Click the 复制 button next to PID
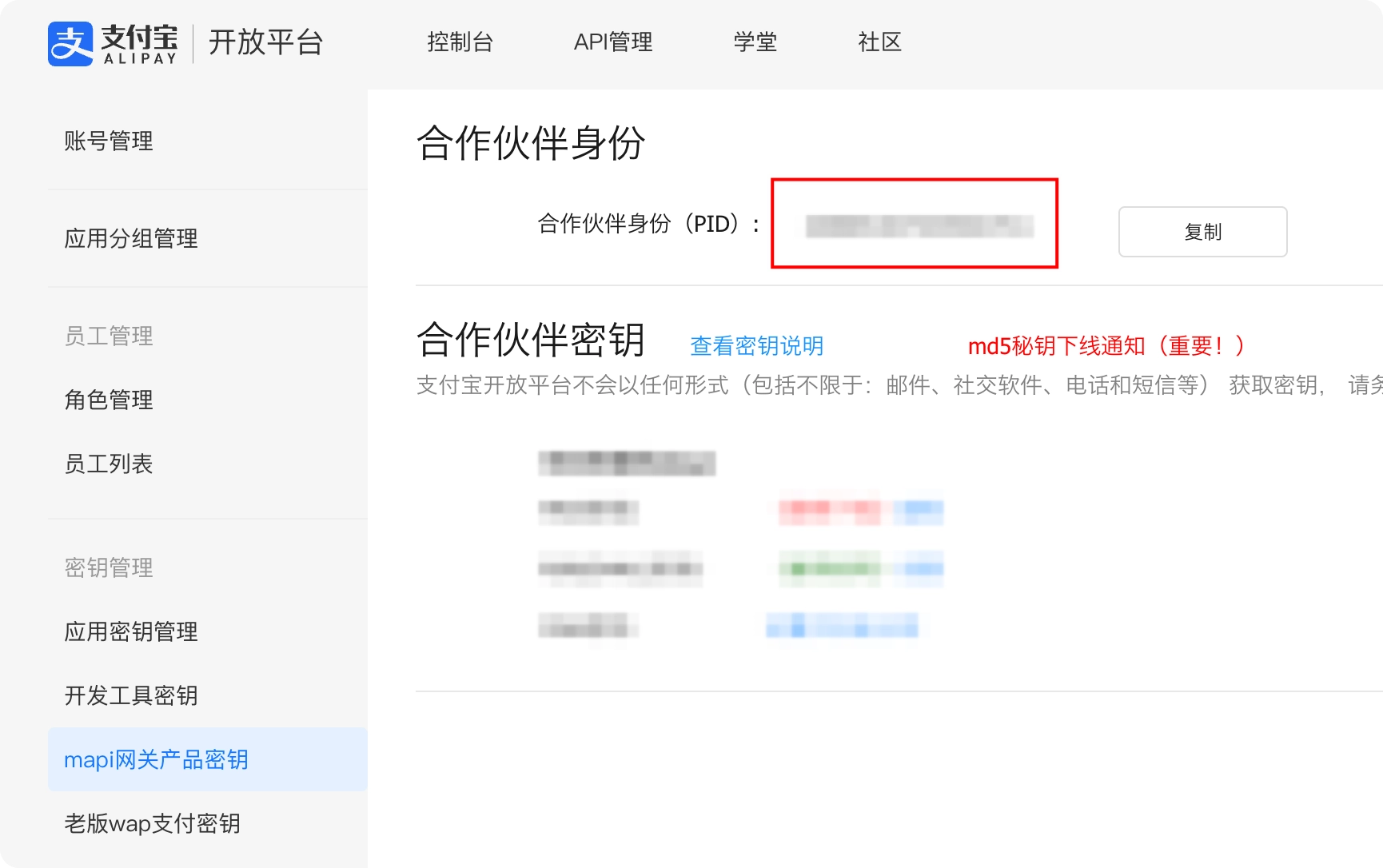This screenshot has height=868, width=1383. pos(1202,232)
